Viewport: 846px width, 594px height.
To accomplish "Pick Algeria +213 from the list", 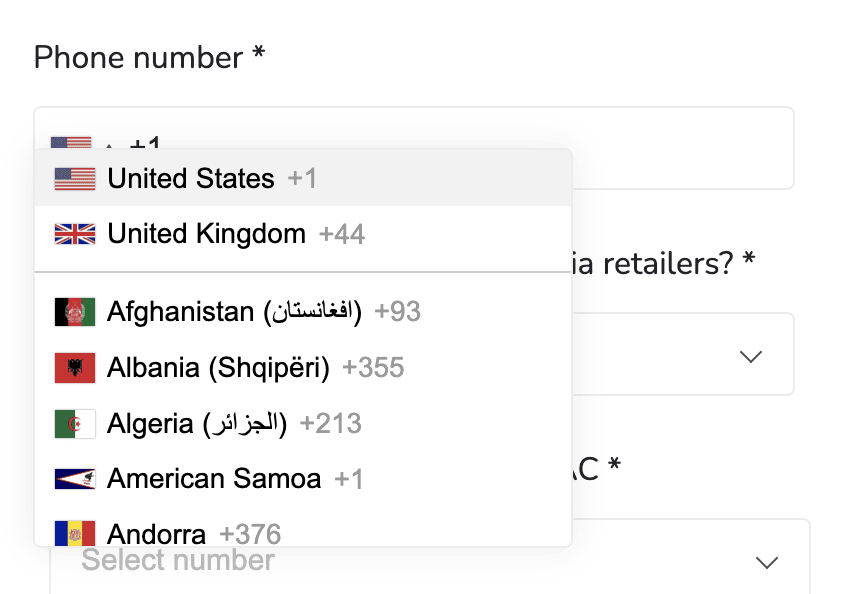I will (x=303, y=424).
